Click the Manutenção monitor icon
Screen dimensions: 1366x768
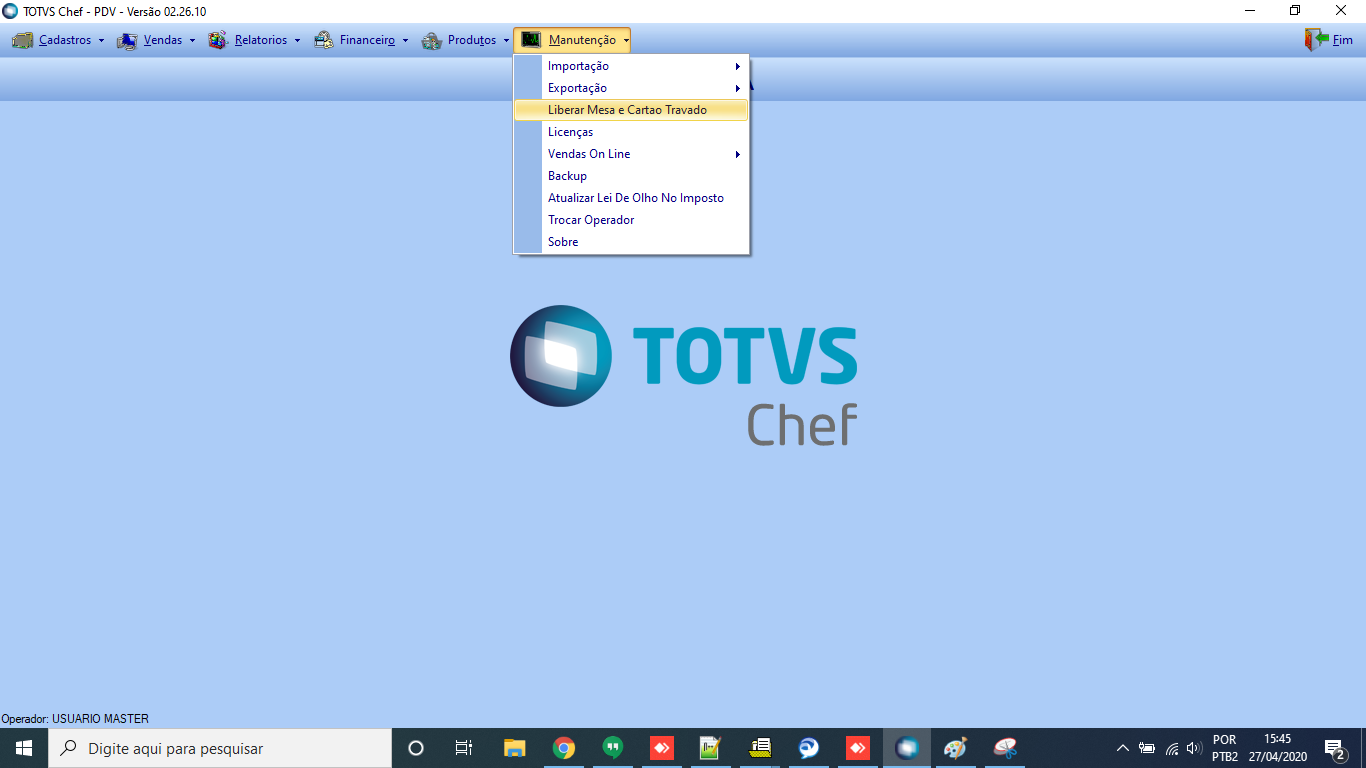point(531,40)
